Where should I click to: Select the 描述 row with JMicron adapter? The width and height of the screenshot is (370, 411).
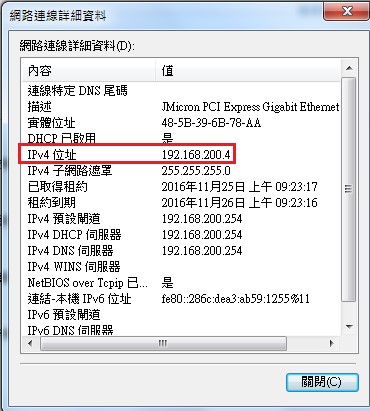(181, 107)
